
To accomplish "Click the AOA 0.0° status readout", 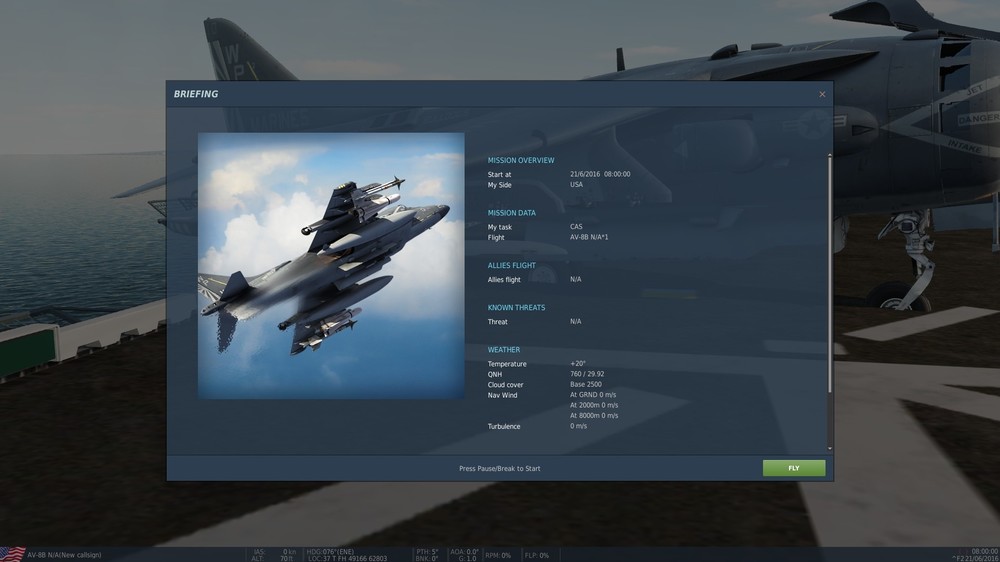I will coord(464,552).
